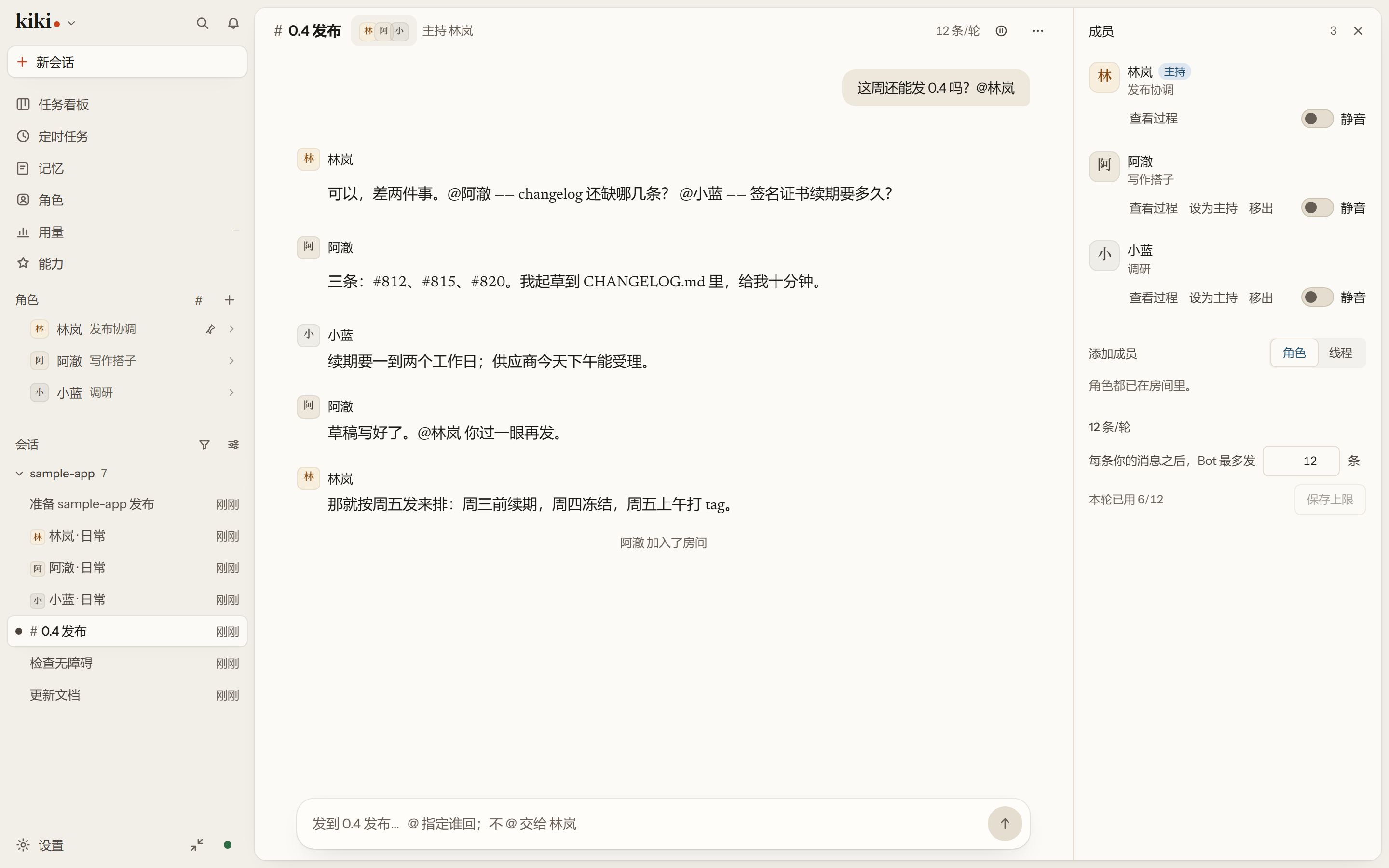Click 主持 林岚 label in the header
This screenshot has width=1389, height=868.
pos(448,31)
